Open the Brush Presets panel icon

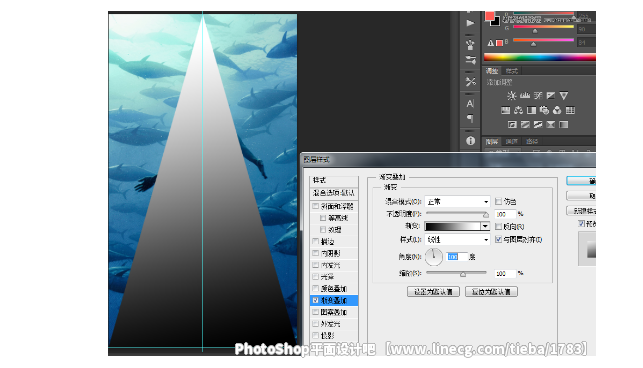click(470, 60)
